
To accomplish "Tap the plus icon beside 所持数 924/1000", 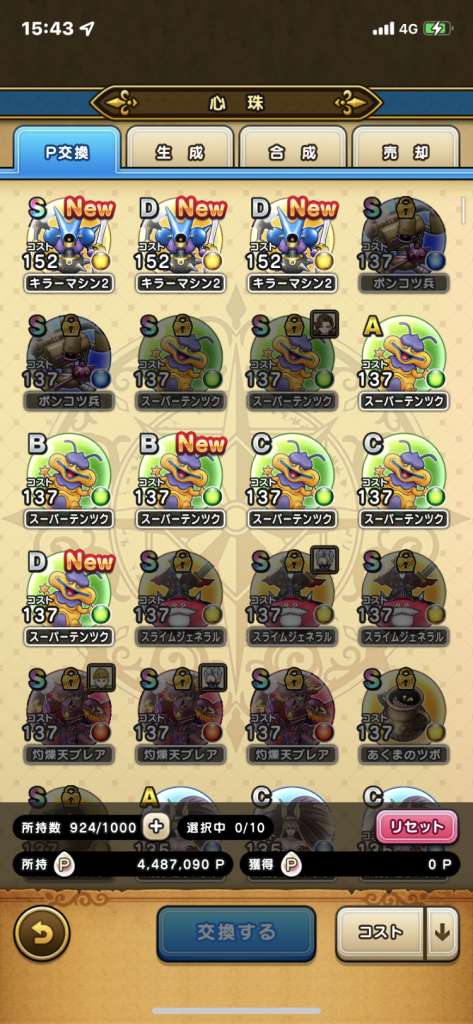I will click(155, 827).
